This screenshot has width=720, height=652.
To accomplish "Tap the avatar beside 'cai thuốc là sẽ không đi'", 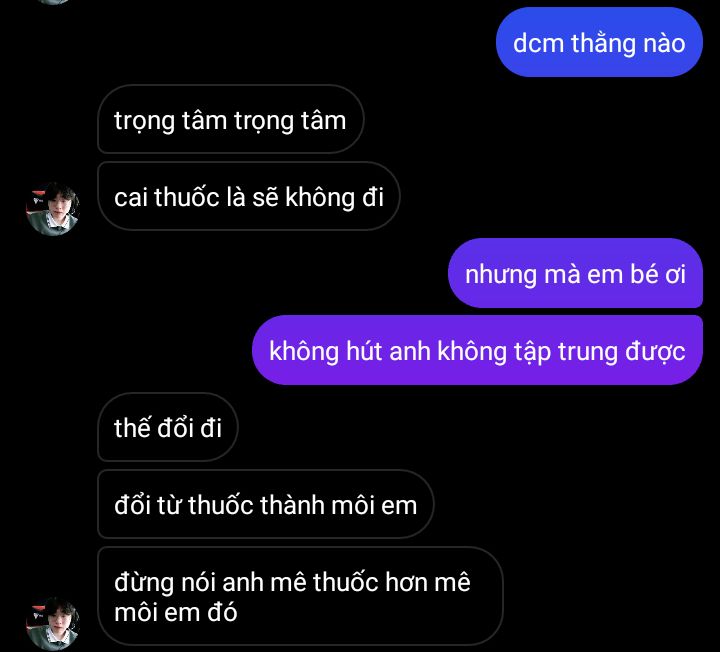I will point(53,209).
